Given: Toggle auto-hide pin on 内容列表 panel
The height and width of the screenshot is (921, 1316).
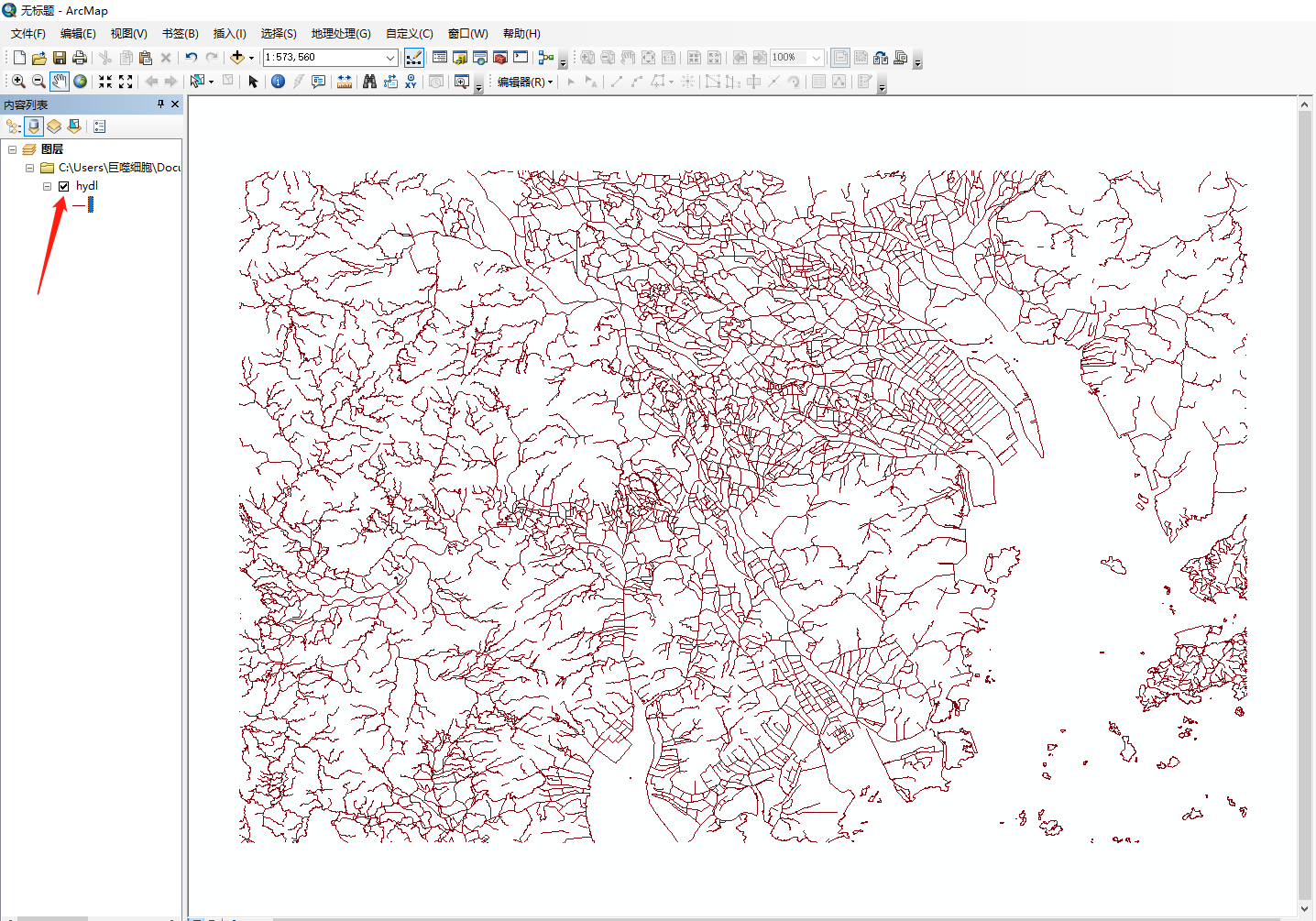Looking at the screenshot, I should pyautogui.click(x=159, y=104).
